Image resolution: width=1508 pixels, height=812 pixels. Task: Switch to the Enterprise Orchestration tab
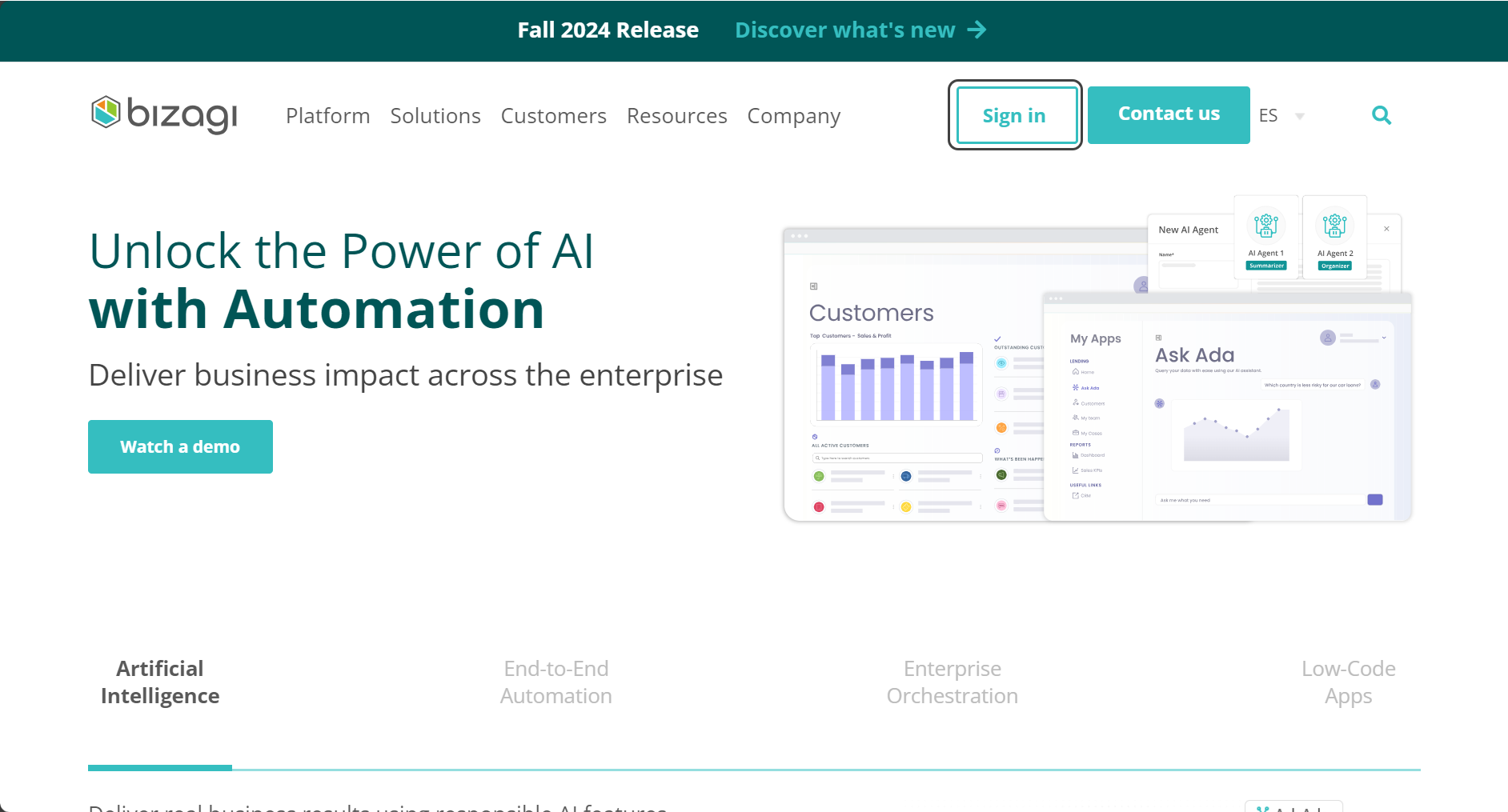click(953, 682)
